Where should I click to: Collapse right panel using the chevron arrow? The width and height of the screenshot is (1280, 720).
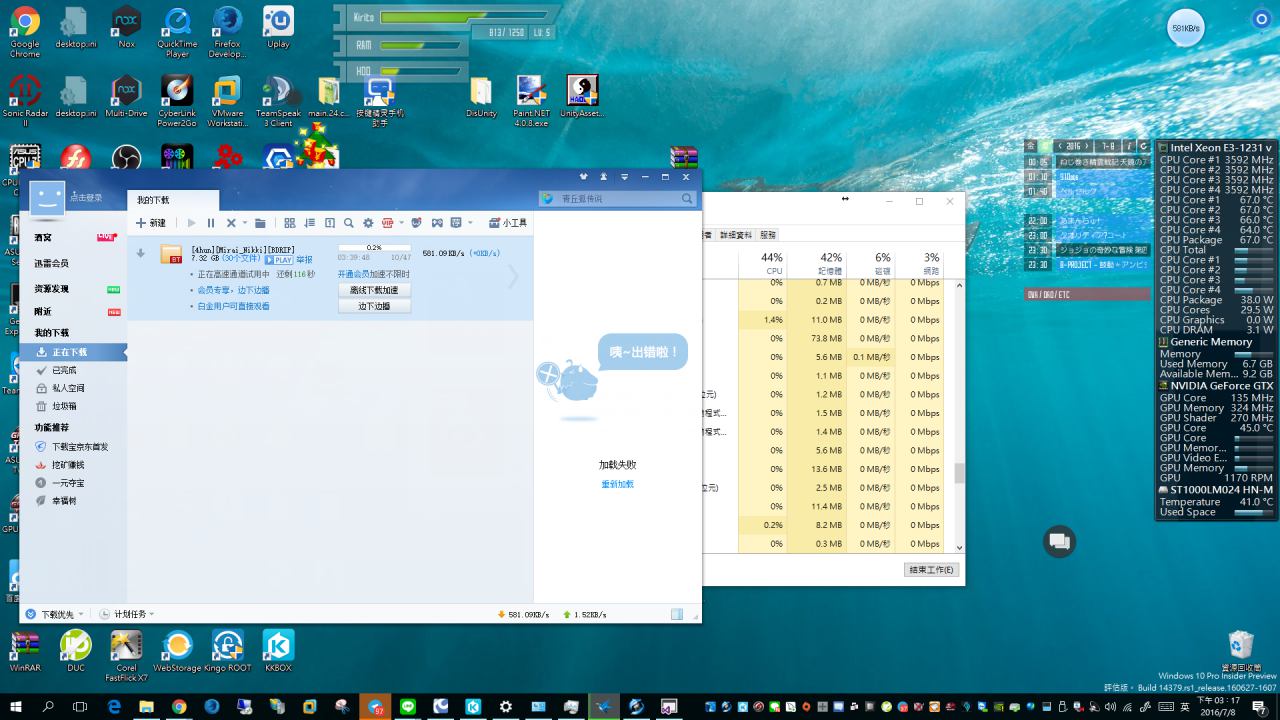(514, 277)
